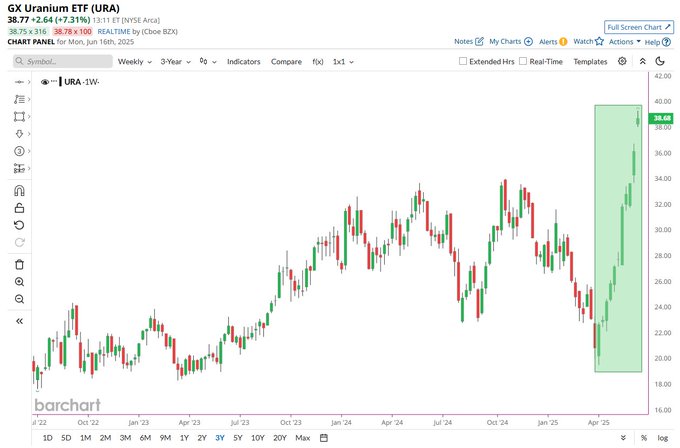Open the Notes link
The width and height of the screenshot is (680, 448).
pos(463,41)
